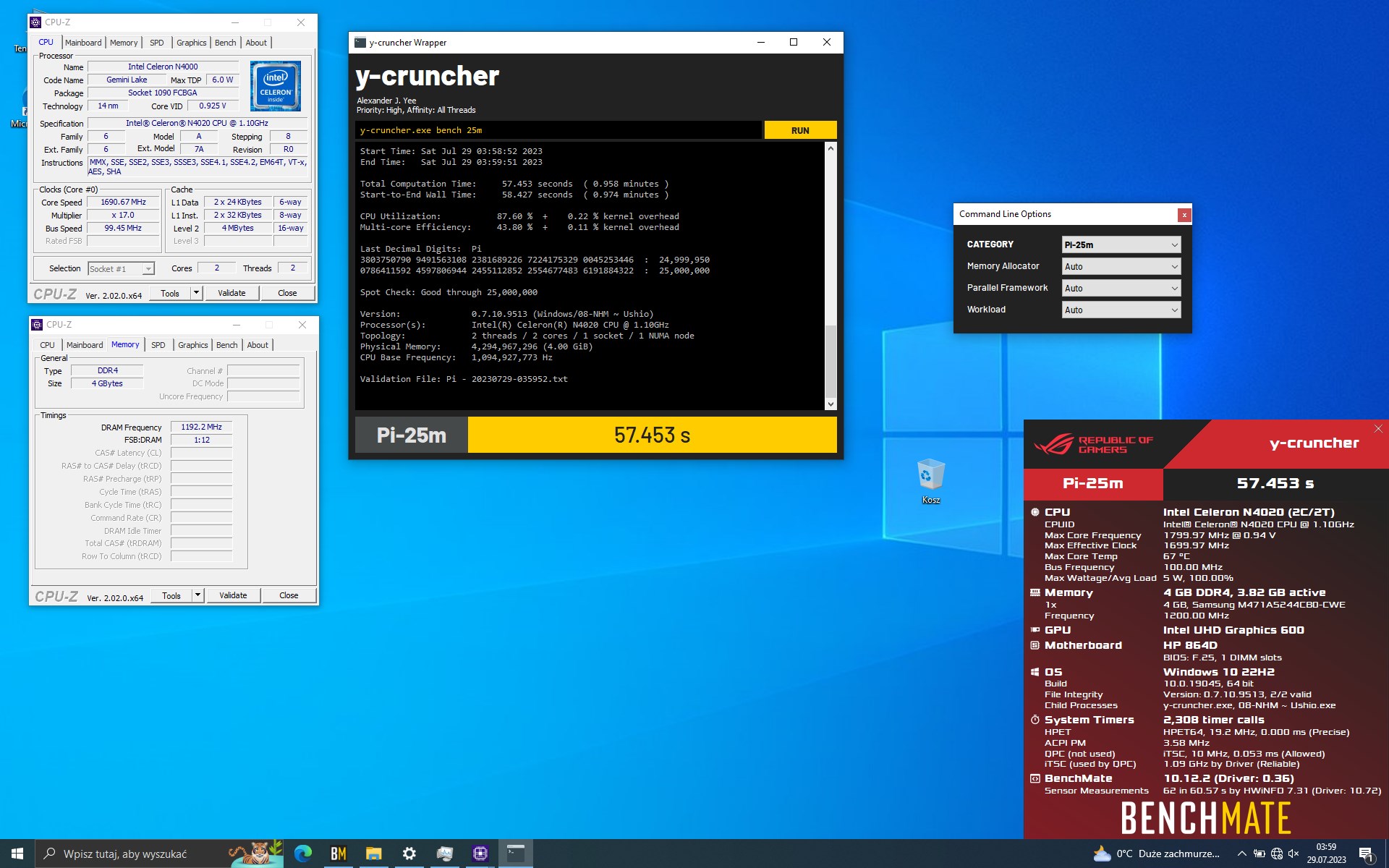
Task: Click the y-cruncher output scrollbar thumb
Action: (831, 361)
